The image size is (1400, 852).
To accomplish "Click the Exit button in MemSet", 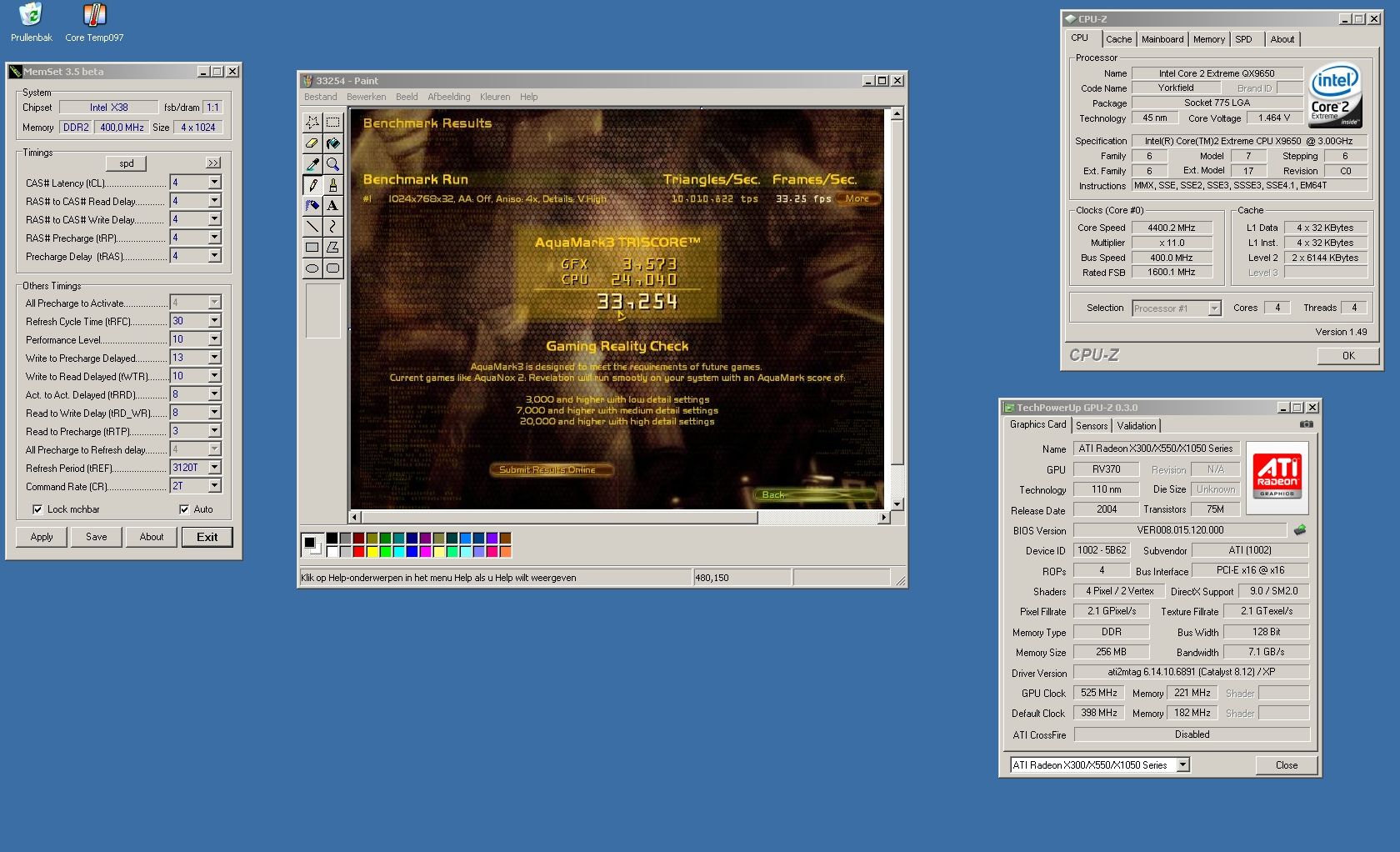I will [207, 537].
